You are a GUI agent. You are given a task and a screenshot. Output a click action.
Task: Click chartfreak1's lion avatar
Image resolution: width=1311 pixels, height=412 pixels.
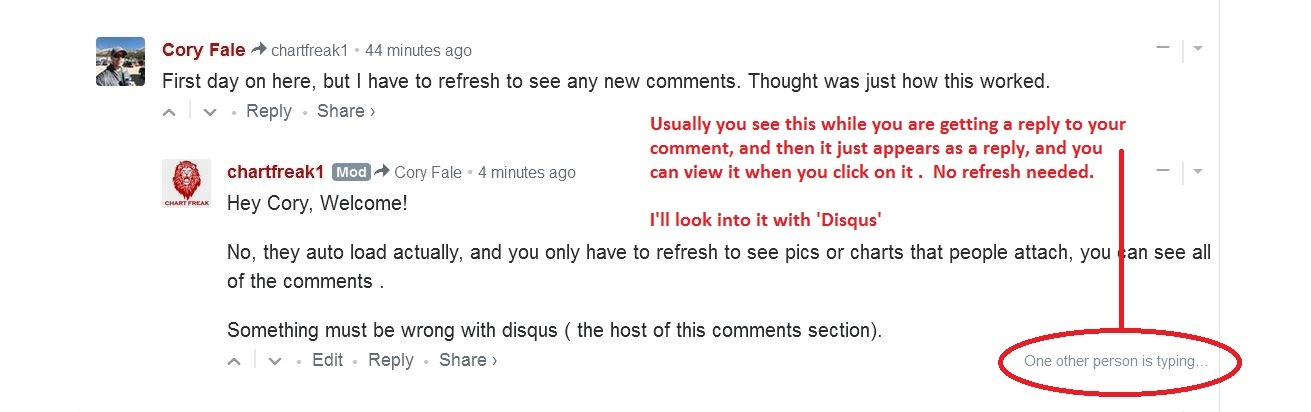[186, 184]
